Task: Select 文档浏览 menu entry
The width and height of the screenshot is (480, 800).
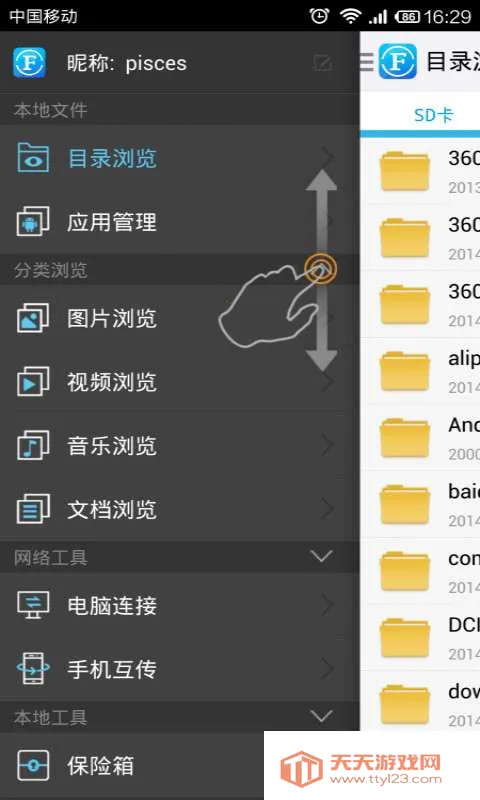Action: point(180,509)
